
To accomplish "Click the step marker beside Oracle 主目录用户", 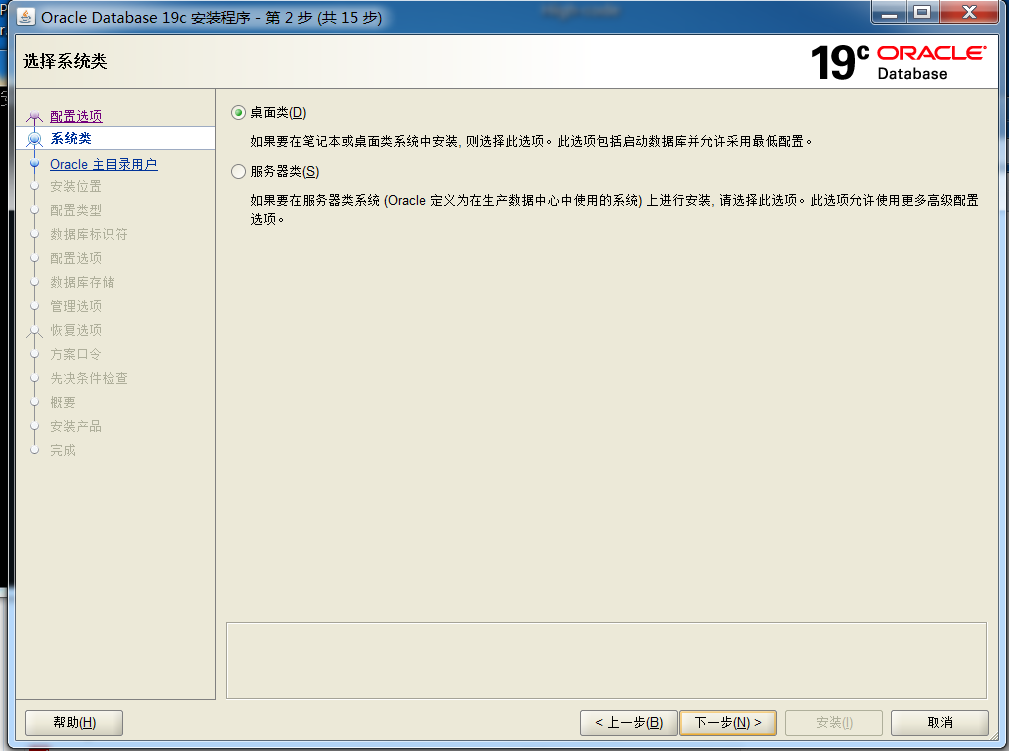I will [35, 164].
